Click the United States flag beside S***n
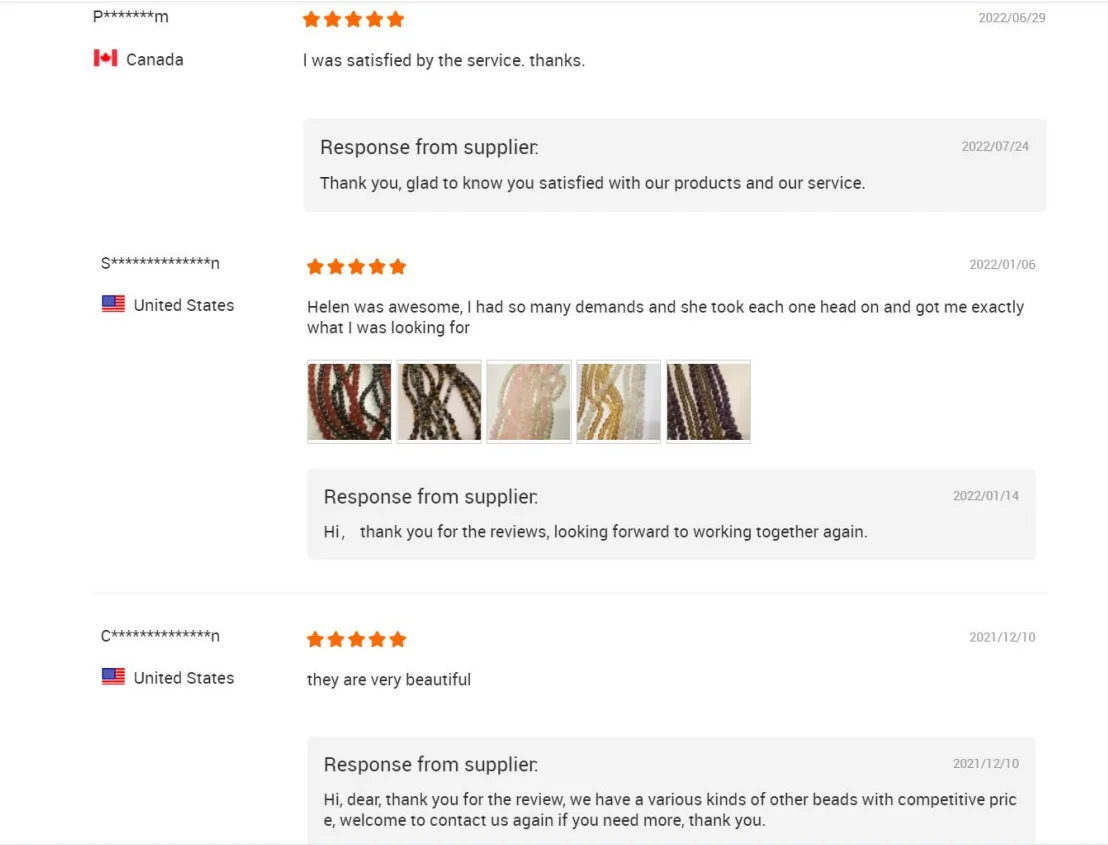Image resolution: width=1108 pixels, height=845 pixels. click(113, 304)
